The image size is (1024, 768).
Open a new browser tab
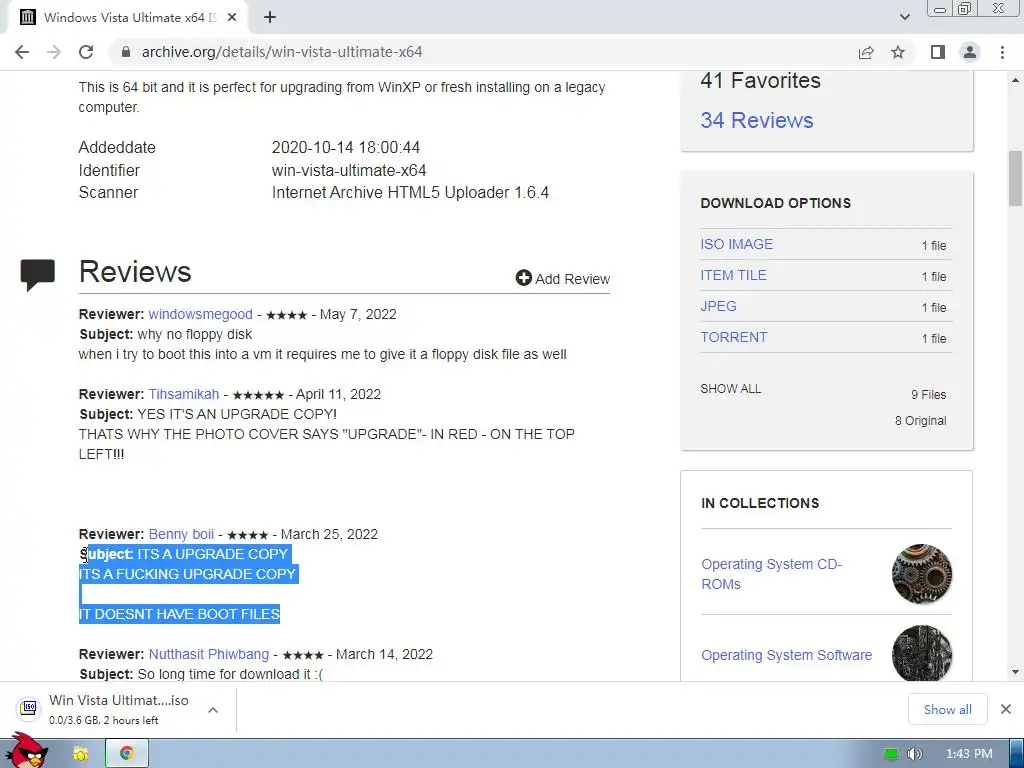click(270, 18)
